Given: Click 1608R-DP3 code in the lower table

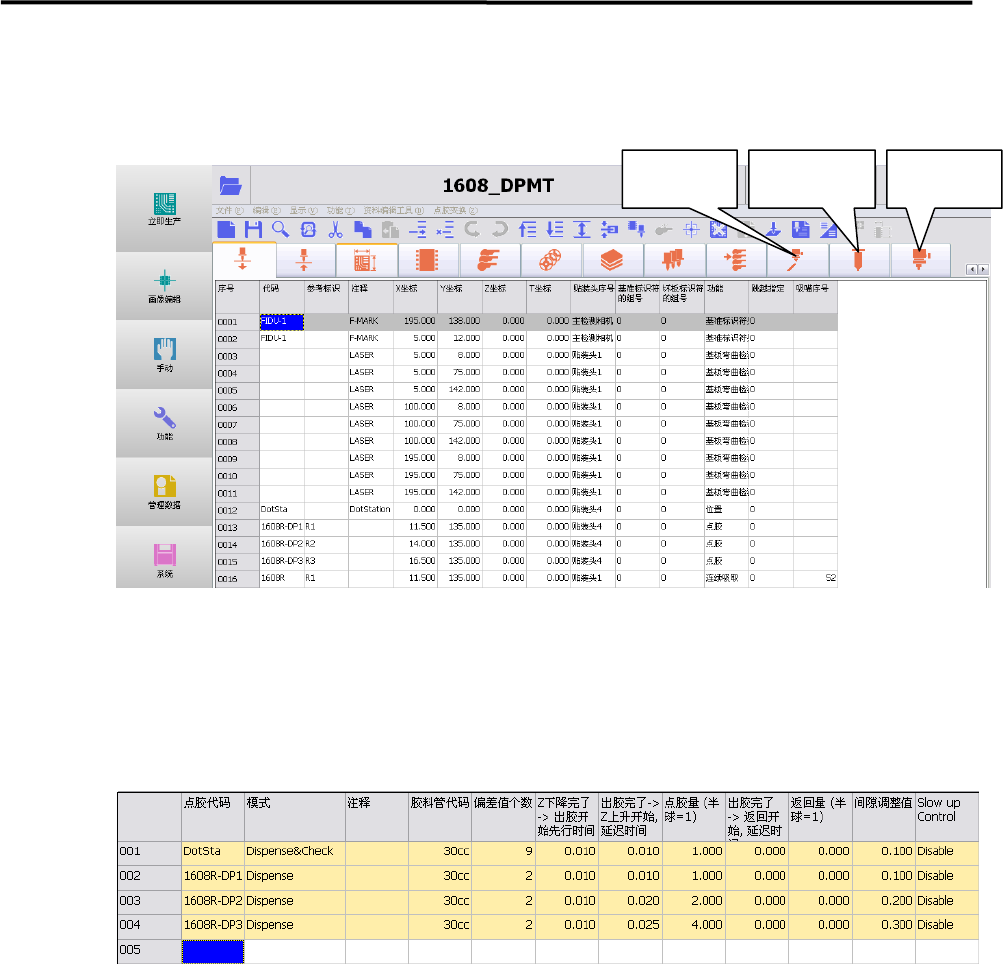Looking at the screenshot, I should click(x=213, y=925).
